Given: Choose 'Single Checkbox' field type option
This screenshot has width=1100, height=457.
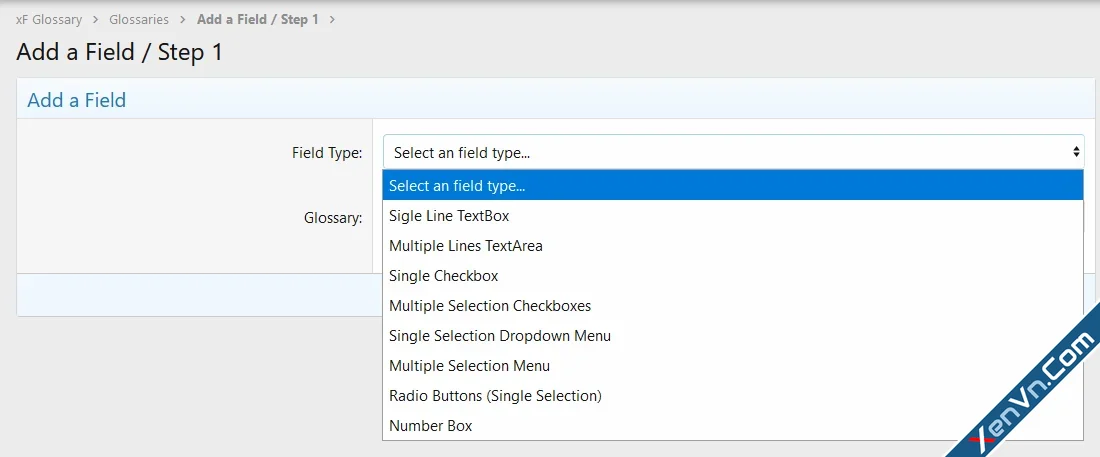Looking at the screenshot, I should pyautogui.click(x=443, y=276).
